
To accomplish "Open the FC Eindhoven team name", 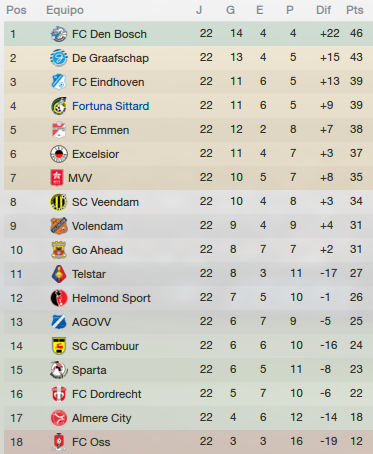I will click(x=108, y=82).
